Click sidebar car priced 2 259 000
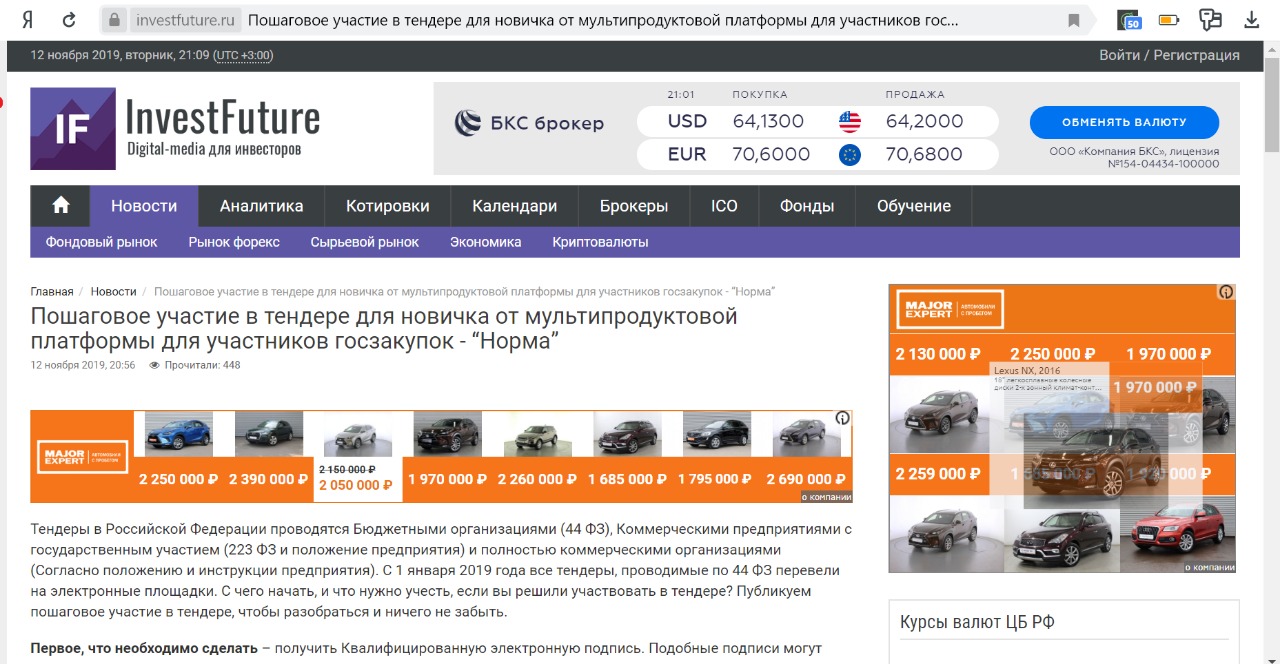This screenshot has width=1280, height=664. (946, 532)
